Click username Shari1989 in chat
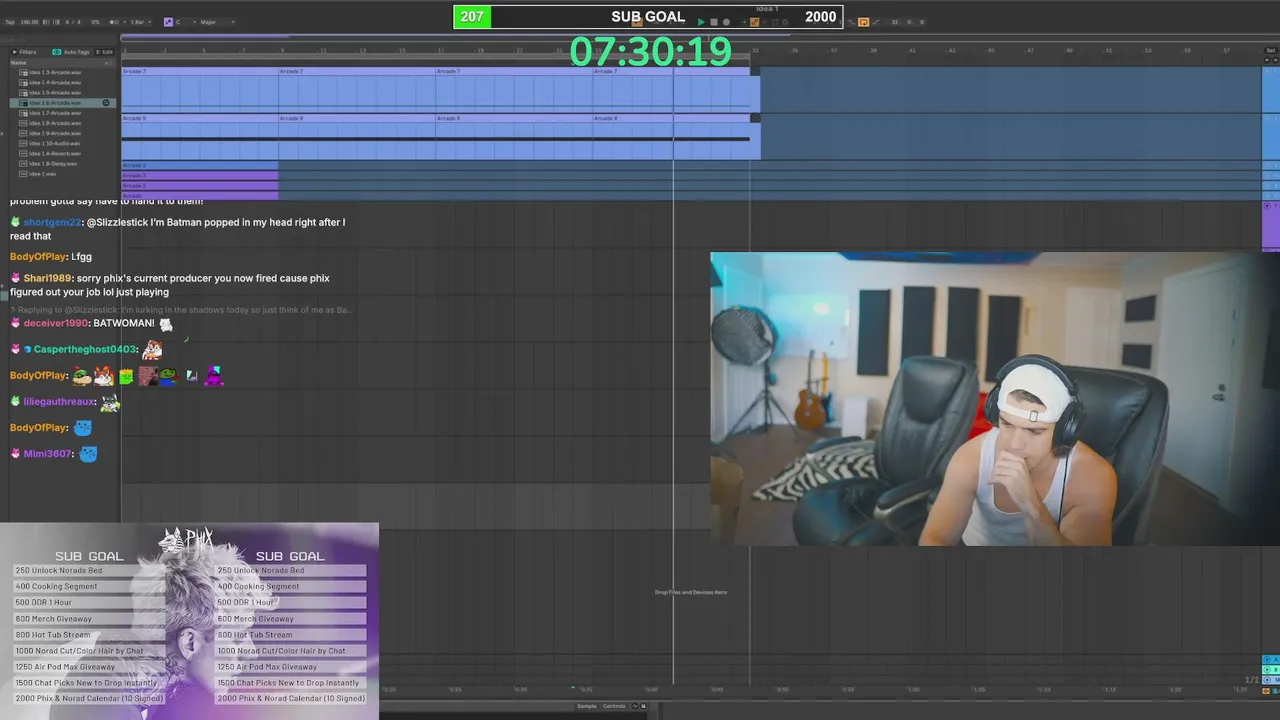Screen dimensions: 1280x720 click(x=48, y=278)
